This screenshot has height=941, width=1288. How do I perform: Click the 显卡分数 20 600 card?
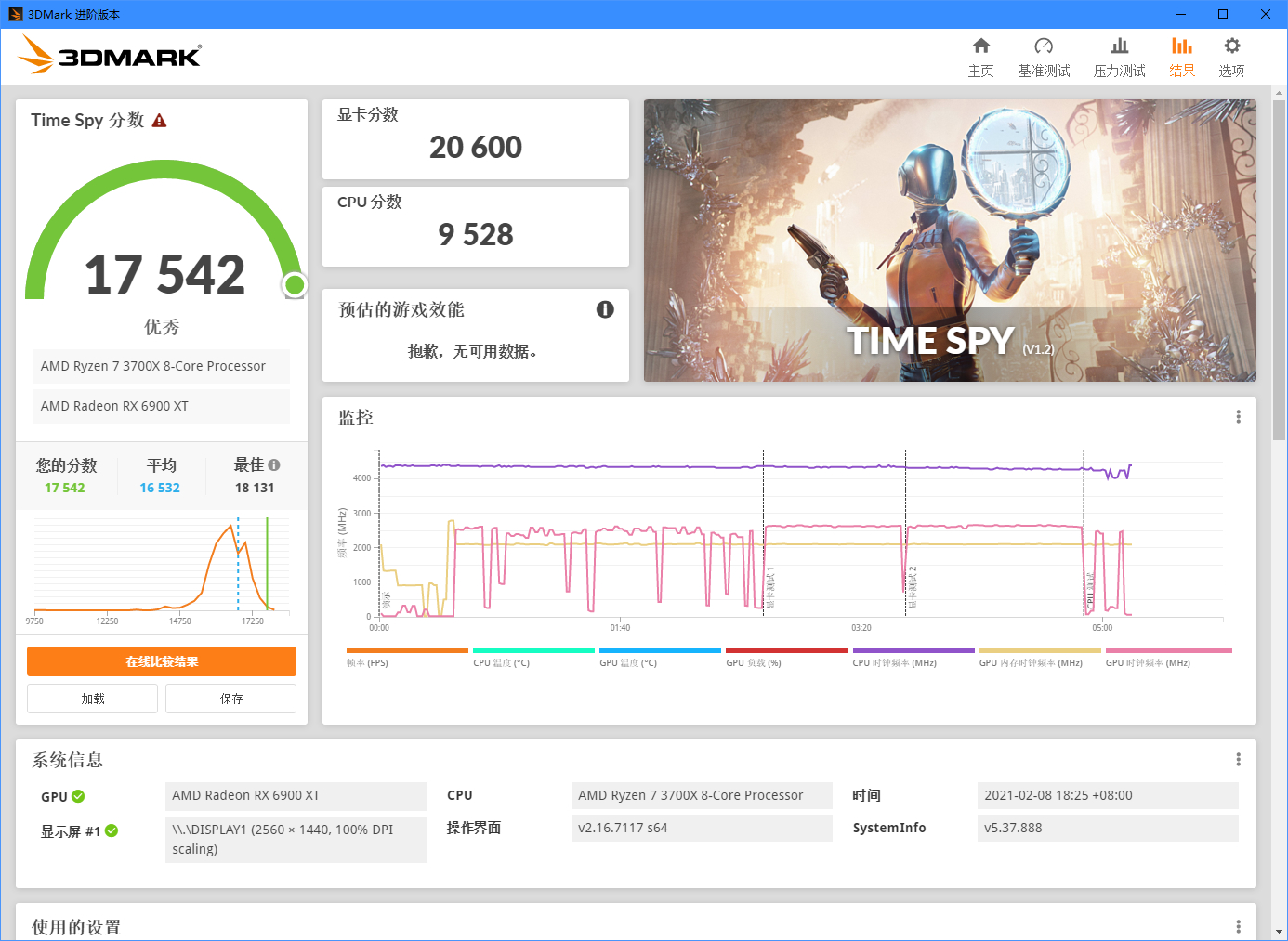click(x=476, y=139)
